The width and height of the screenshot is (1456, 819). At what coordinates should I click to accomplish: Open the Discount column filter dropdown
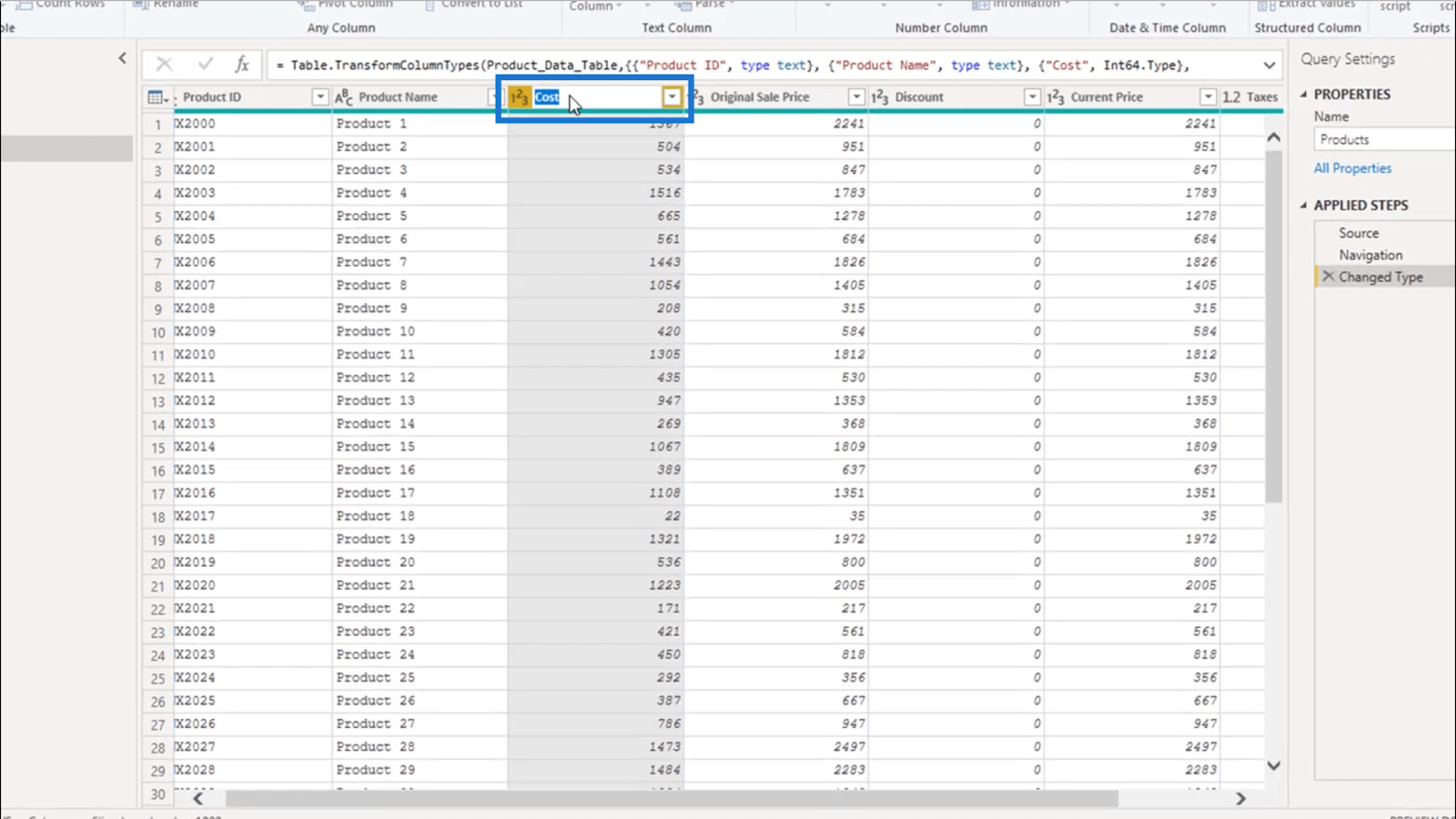click(x=1032, y=96)
